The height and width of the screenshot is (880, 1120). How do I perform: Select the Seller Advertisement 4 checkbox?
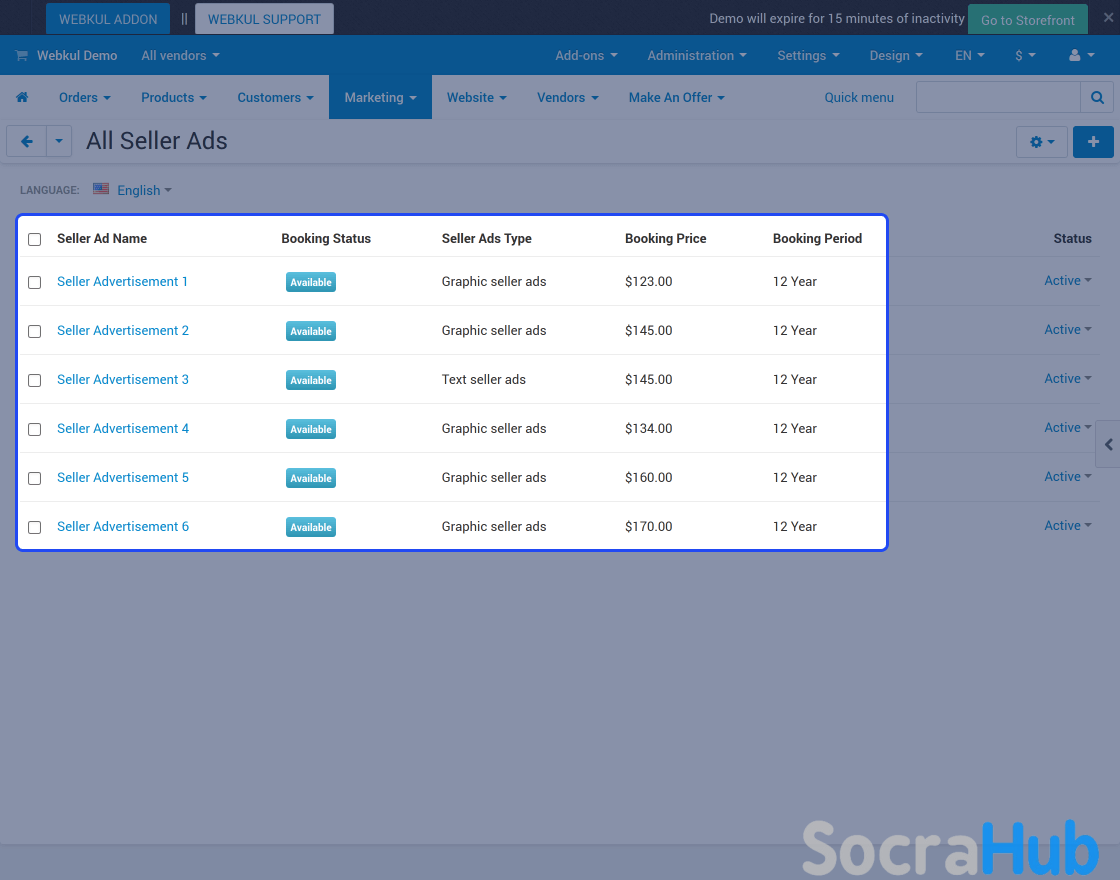pos(35,430)
